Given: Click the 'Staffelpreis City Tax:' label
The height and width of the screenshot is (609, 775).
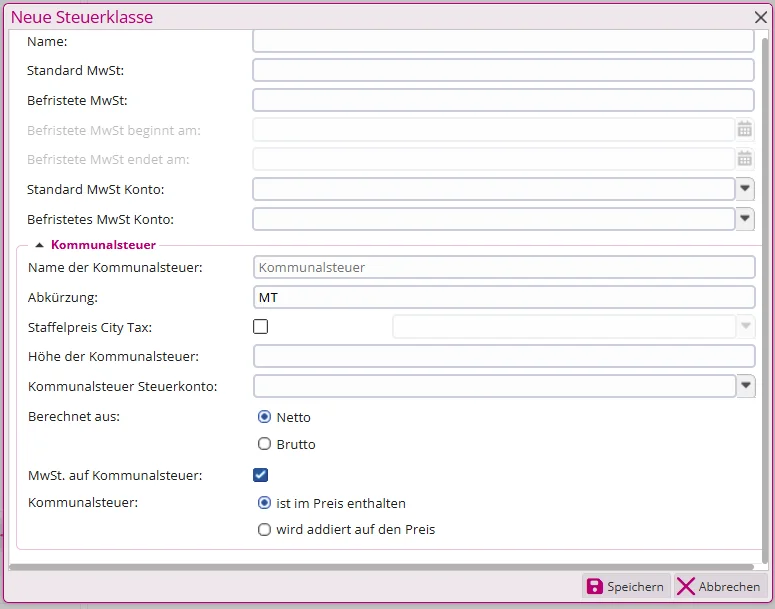Looking at the screenshot, I should pyautogui.click(x=90, y=327).
